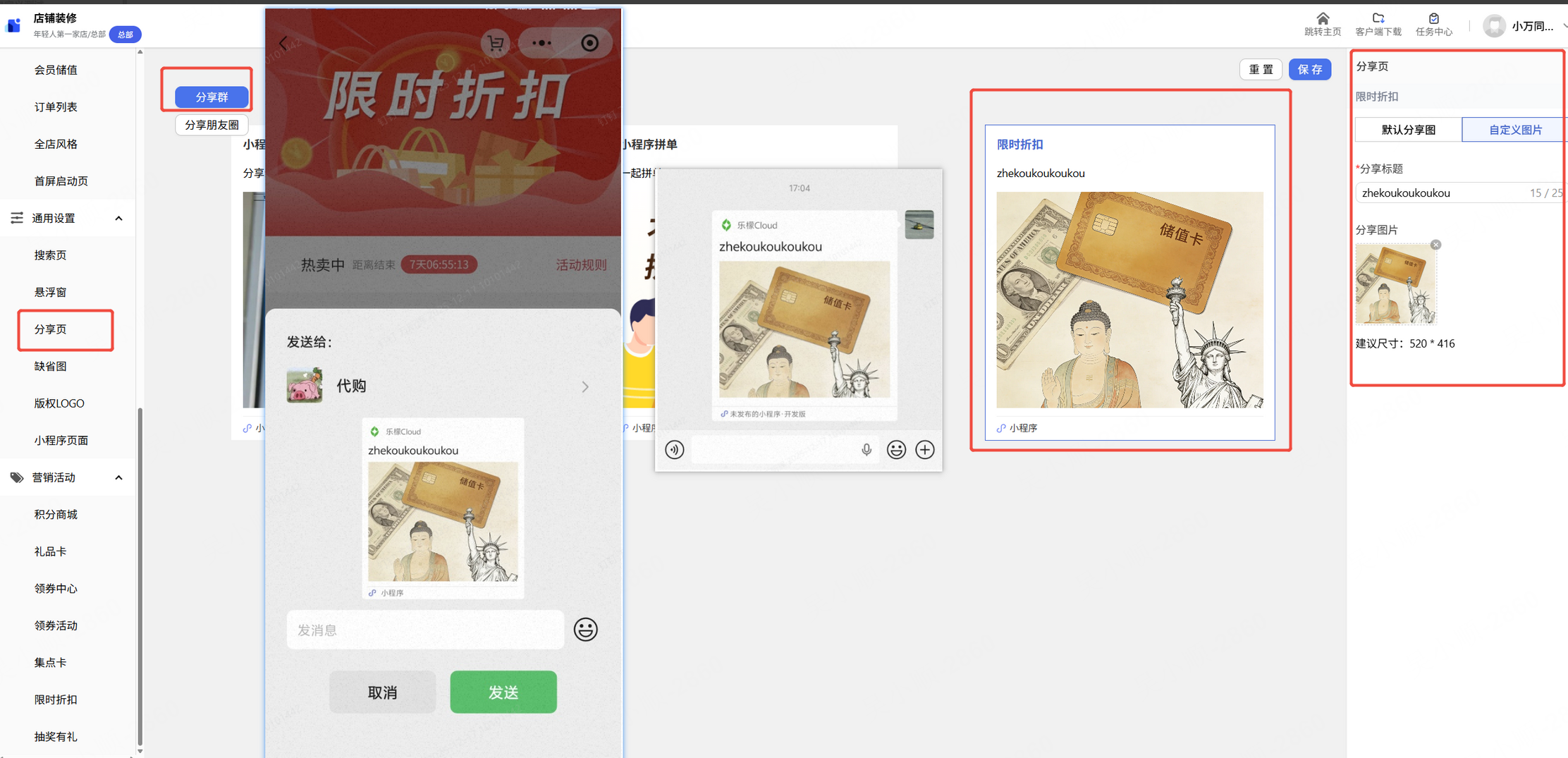Switch to 默认分享图 tab

[1409, 130]
